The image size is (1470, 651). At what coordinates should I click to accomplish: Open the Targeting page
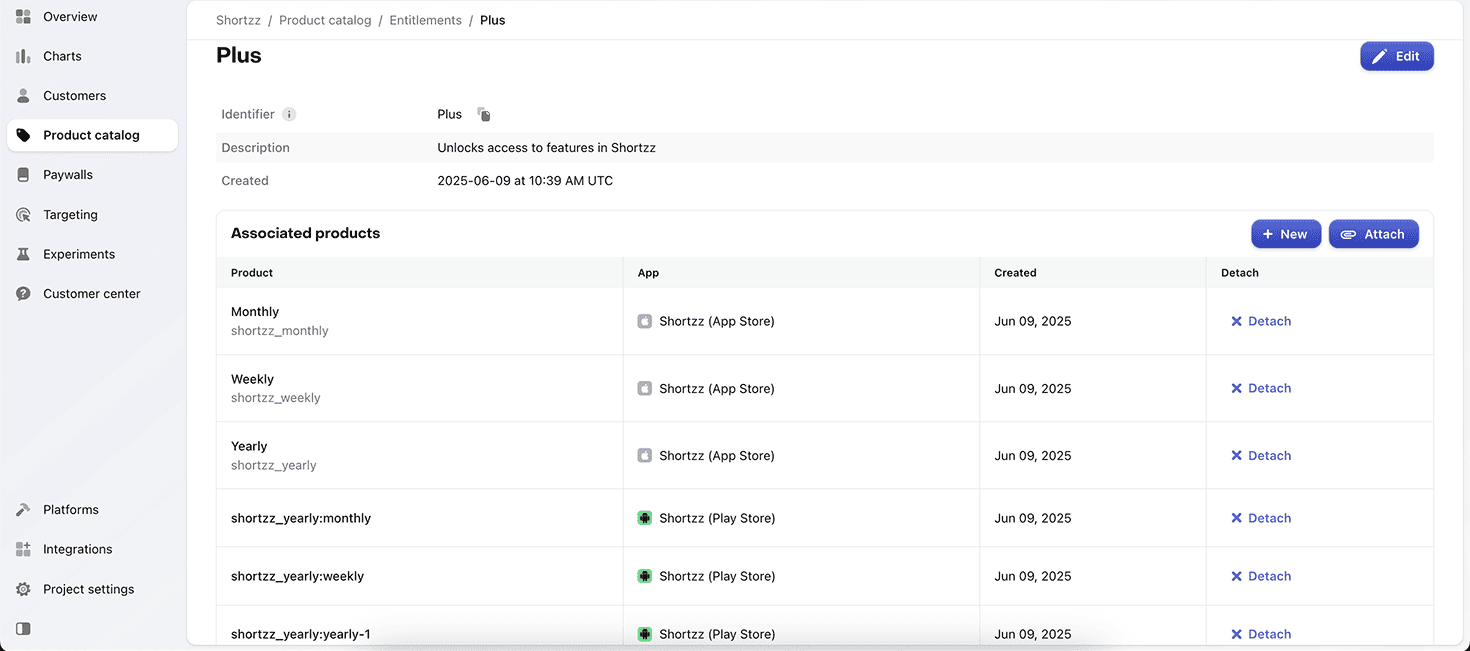[x=70, y=215]
